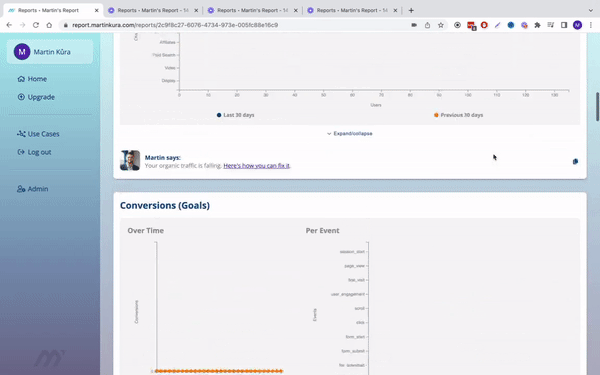
Task: Switch to the fourth Martin's Report tab
Action: tap(352, 10)
